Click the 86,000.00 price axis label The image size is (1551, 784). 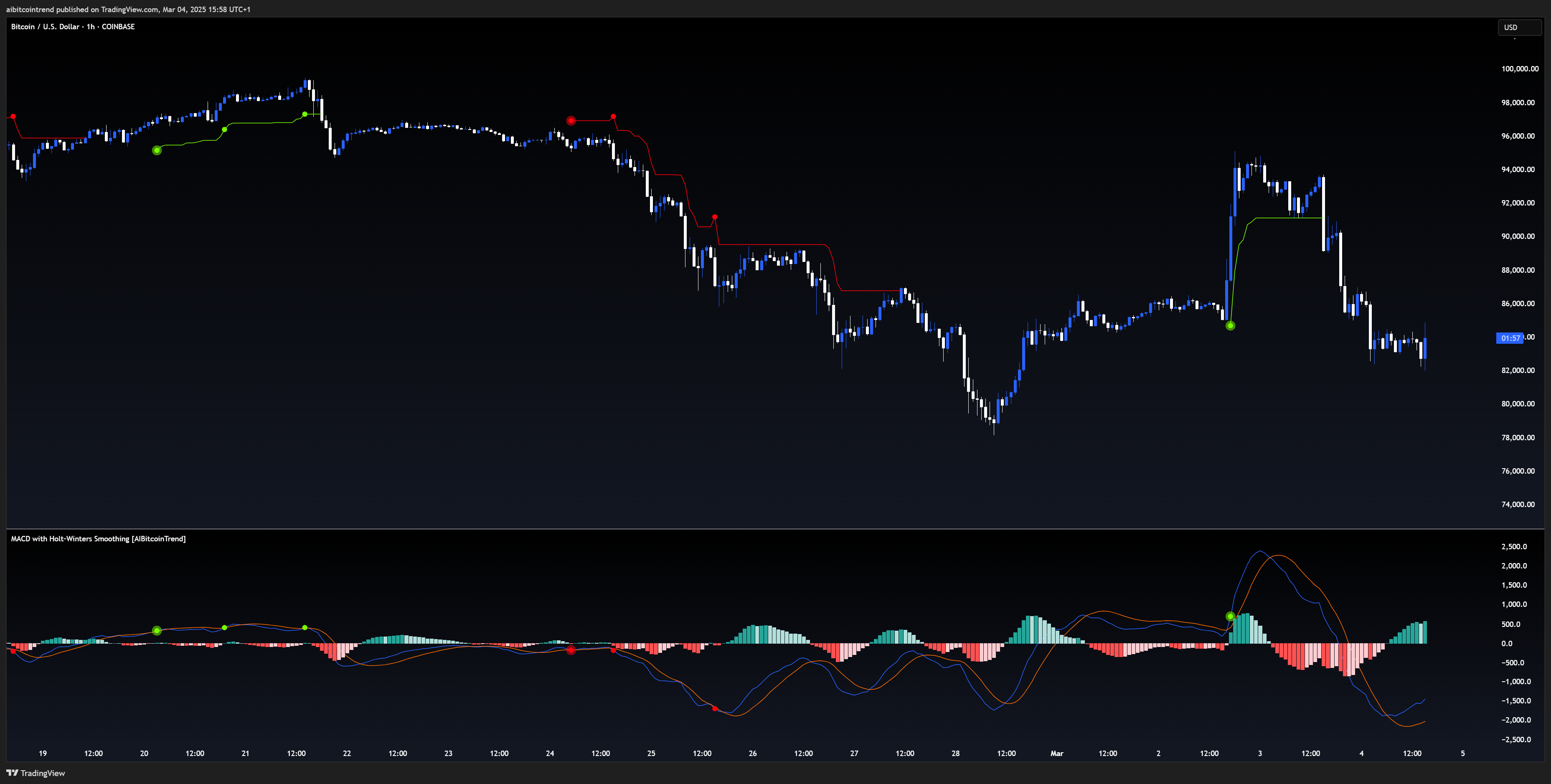coord(1518,304)
